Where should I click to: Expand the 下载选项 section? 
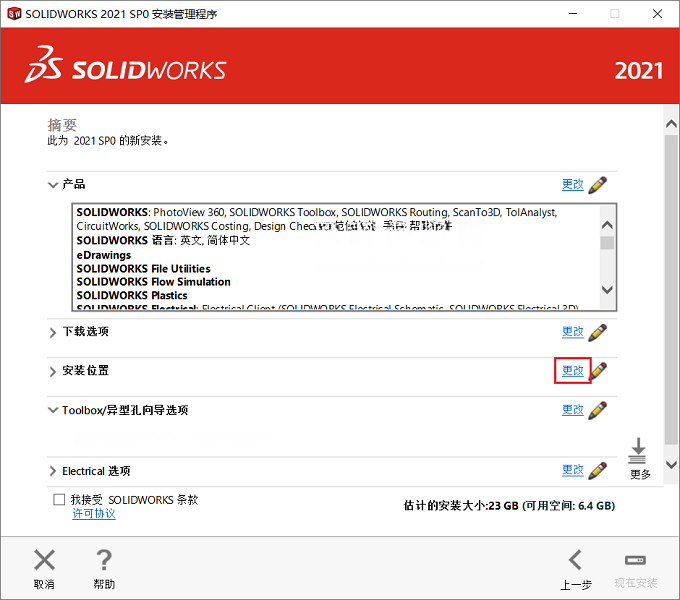[53, 333]
